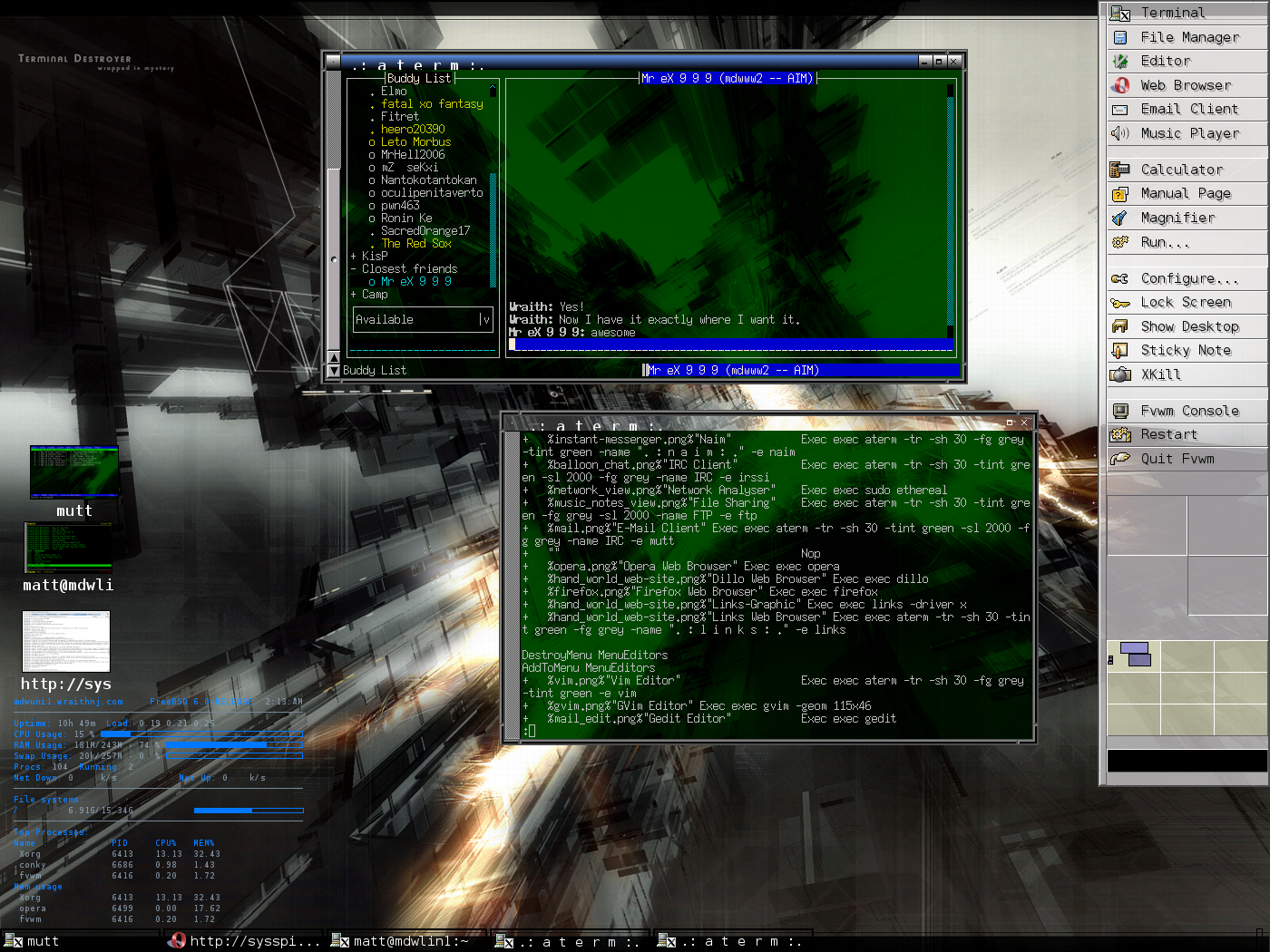Click the Lock Screen key icon

[x=1120, y=303]
